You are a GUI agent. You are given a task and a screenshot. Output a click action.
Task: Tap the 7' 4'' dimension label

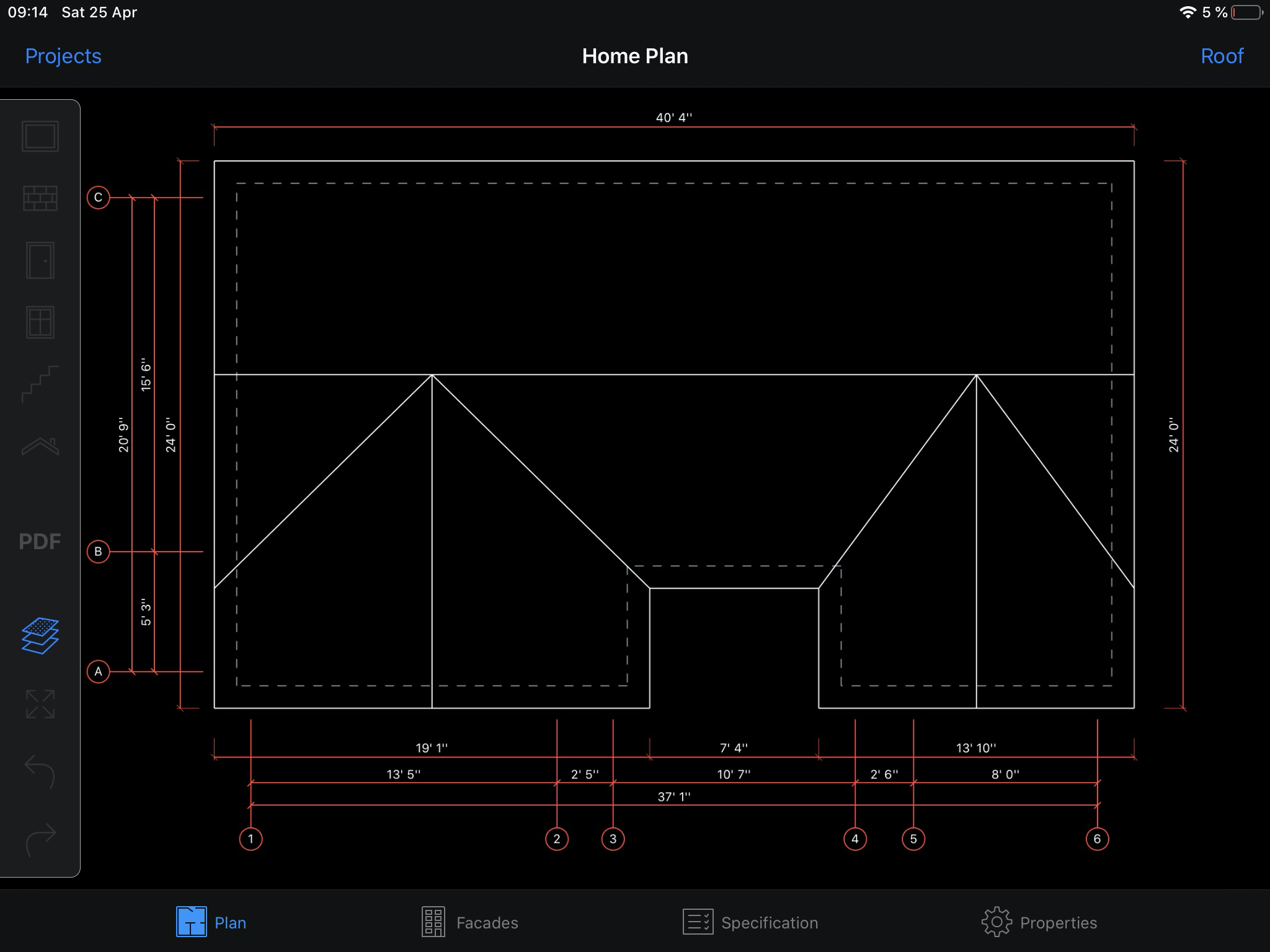734,748
